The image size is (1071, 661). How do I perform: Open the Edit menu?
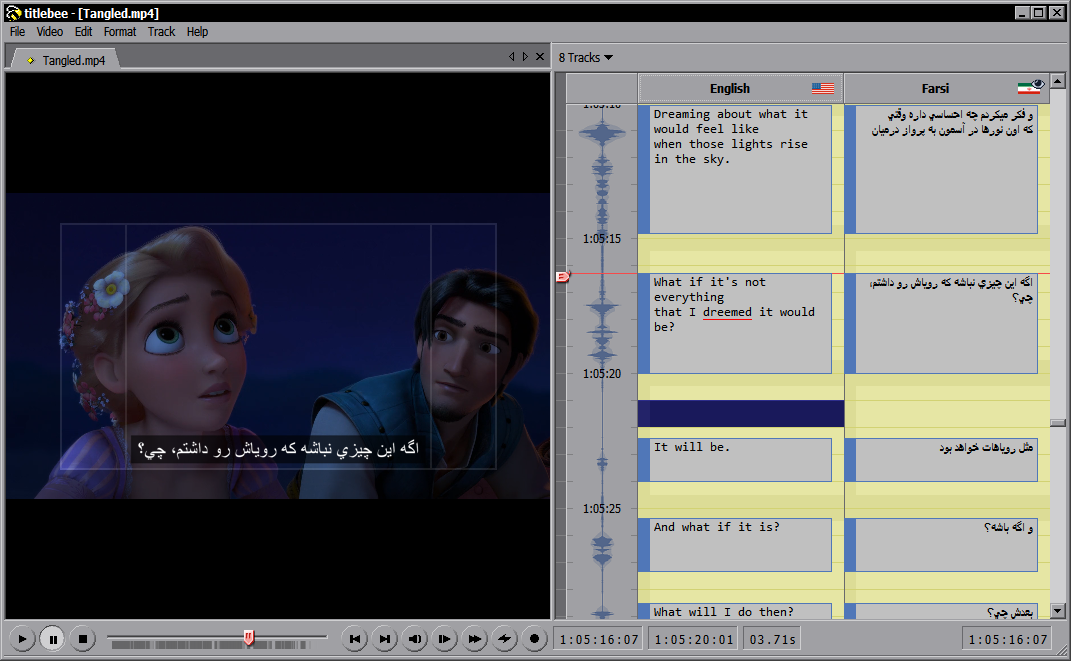[x=83, y=31]
